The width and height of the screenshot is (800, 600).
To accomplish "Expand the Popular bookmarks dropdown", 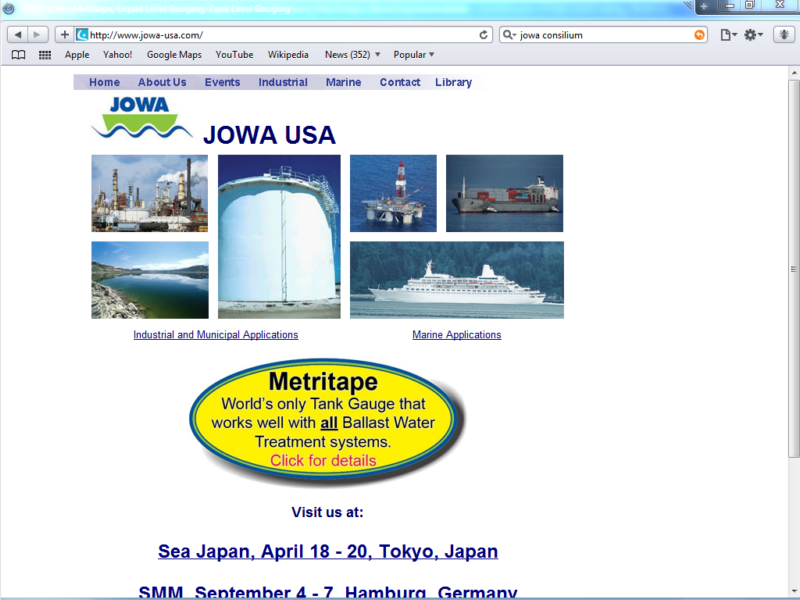I will point(414,55).
